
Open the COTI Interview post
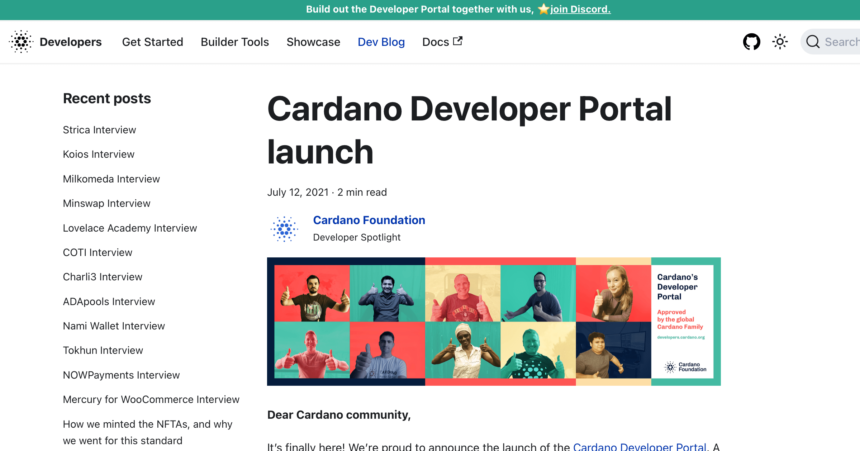pos(98,252)
